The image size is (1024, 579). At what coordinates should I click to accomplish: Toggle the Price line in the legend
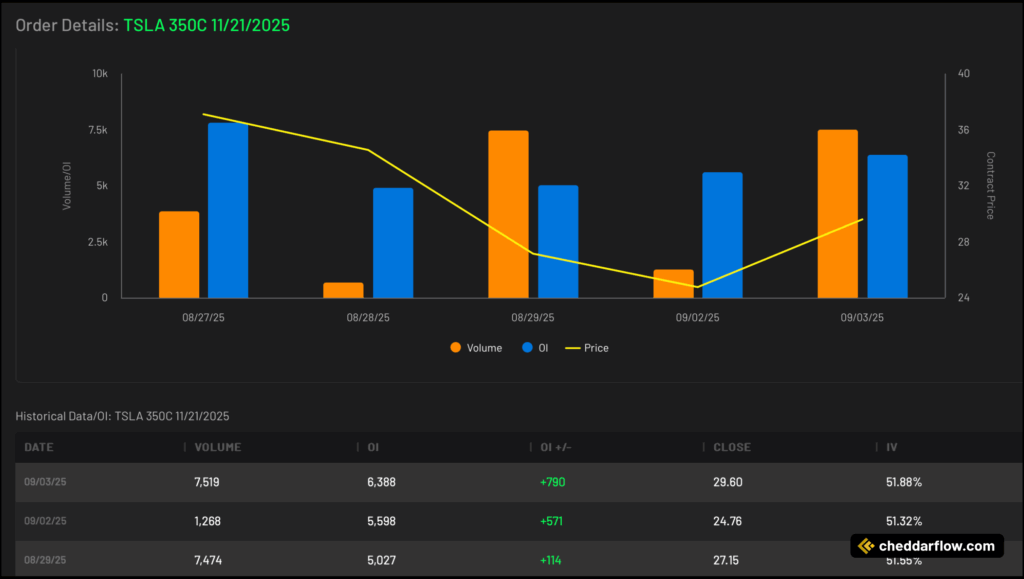[586, 348]
